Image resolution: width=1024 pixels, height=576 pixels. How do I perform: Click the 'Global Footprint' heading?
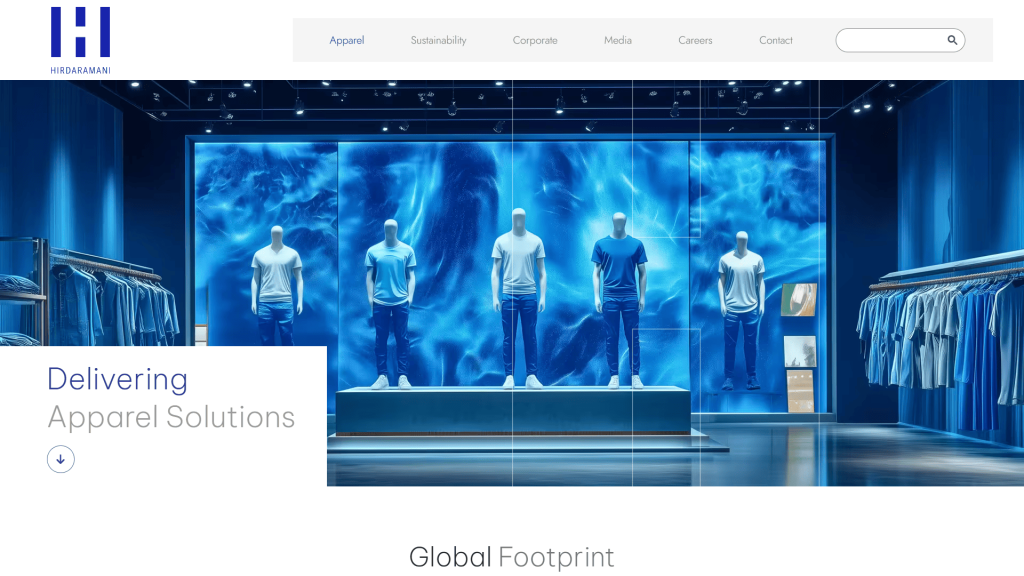511,557
